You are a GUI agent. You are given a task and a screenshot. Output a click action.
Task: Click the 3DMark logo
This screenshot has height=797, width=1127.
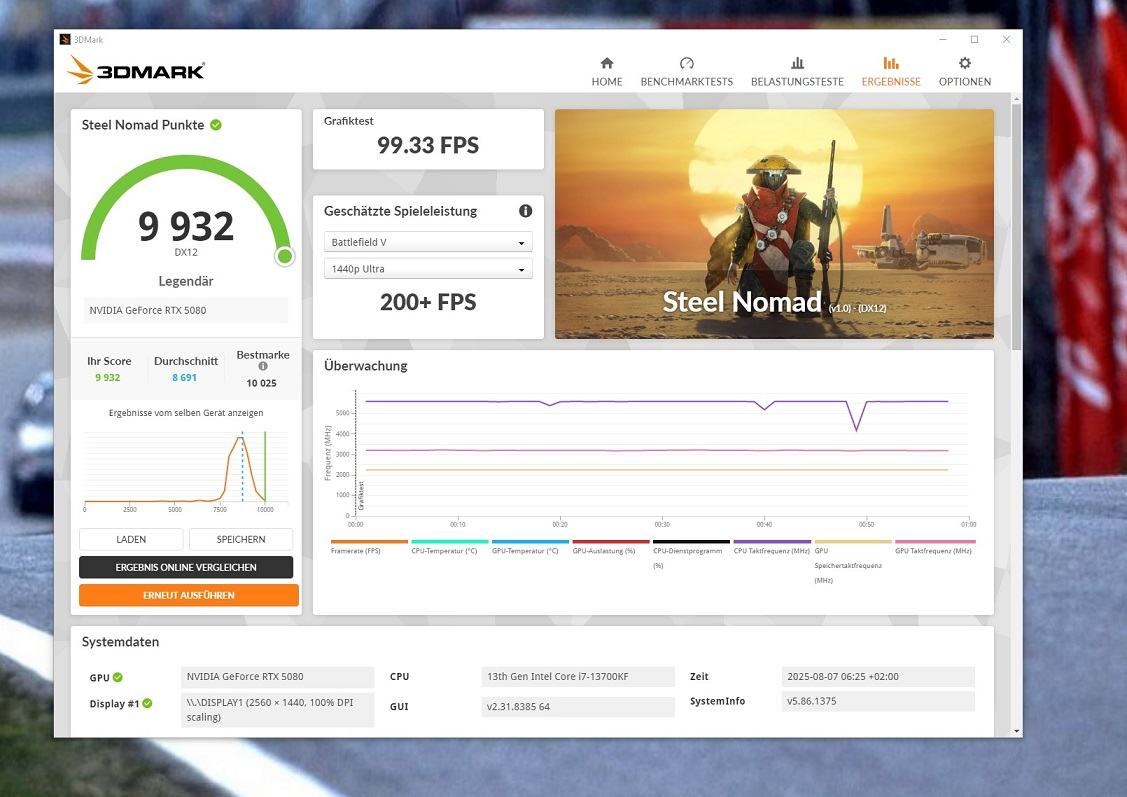[136, 70]
